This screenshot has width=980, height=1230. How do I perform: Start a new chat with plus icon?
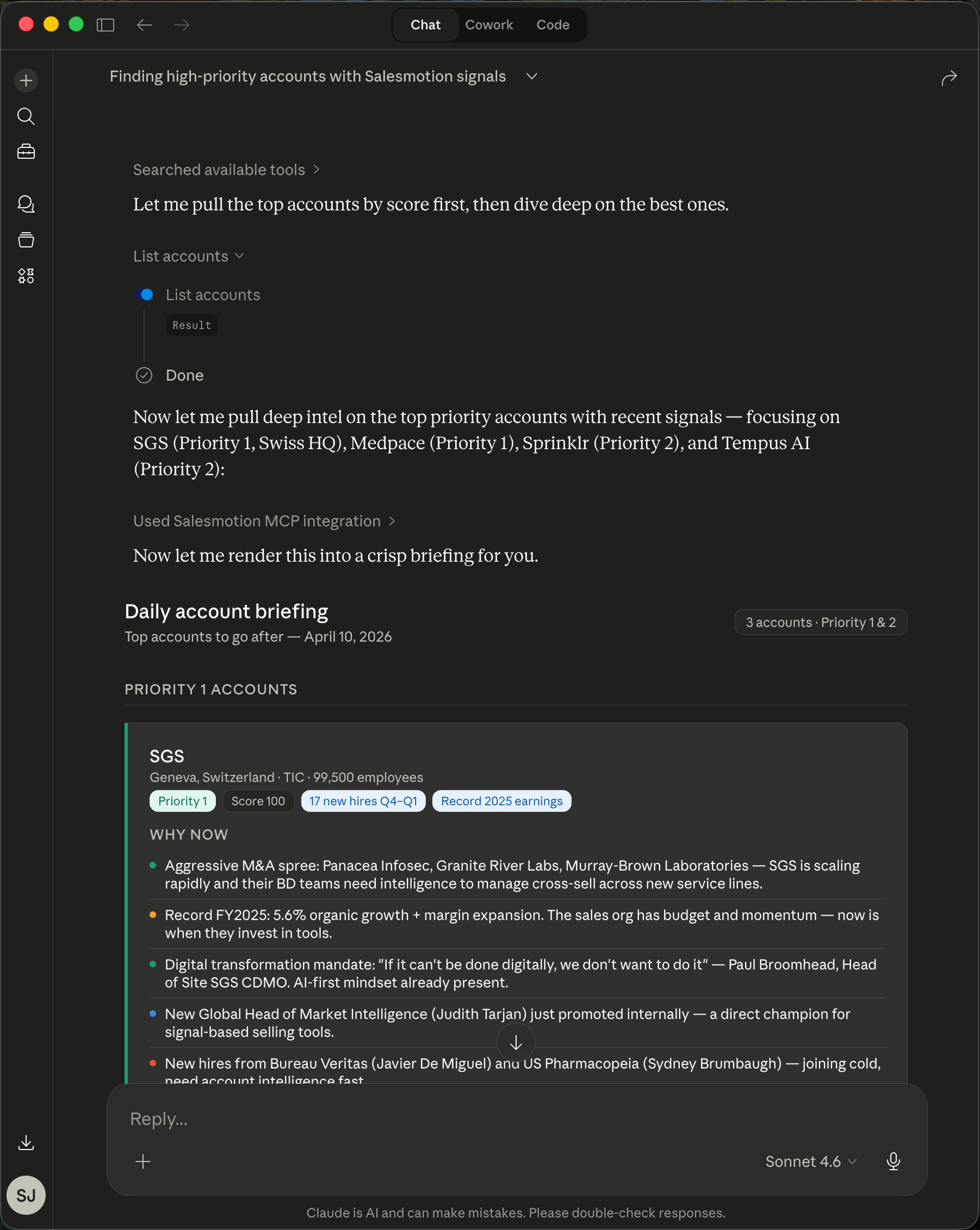click(26, 80)
